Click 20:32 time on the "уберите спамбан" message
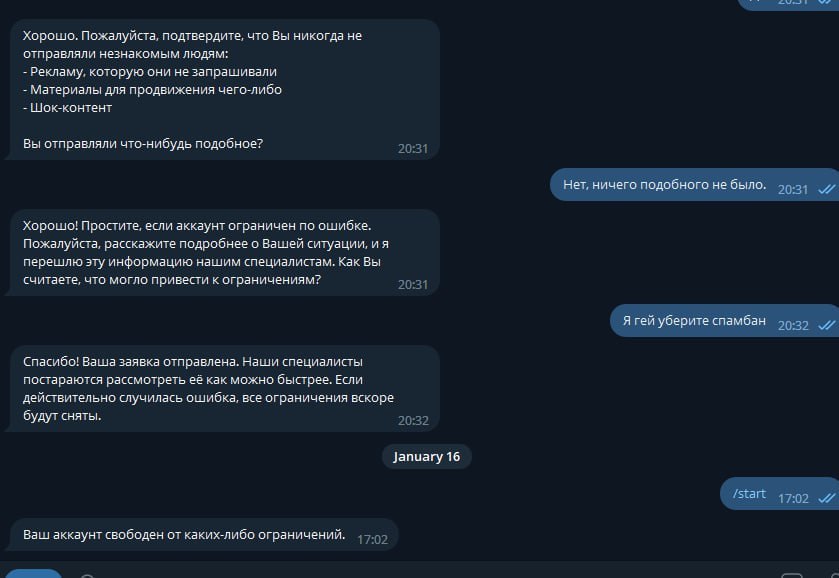This screenshot has width=839, height=578. pos(793,325)
